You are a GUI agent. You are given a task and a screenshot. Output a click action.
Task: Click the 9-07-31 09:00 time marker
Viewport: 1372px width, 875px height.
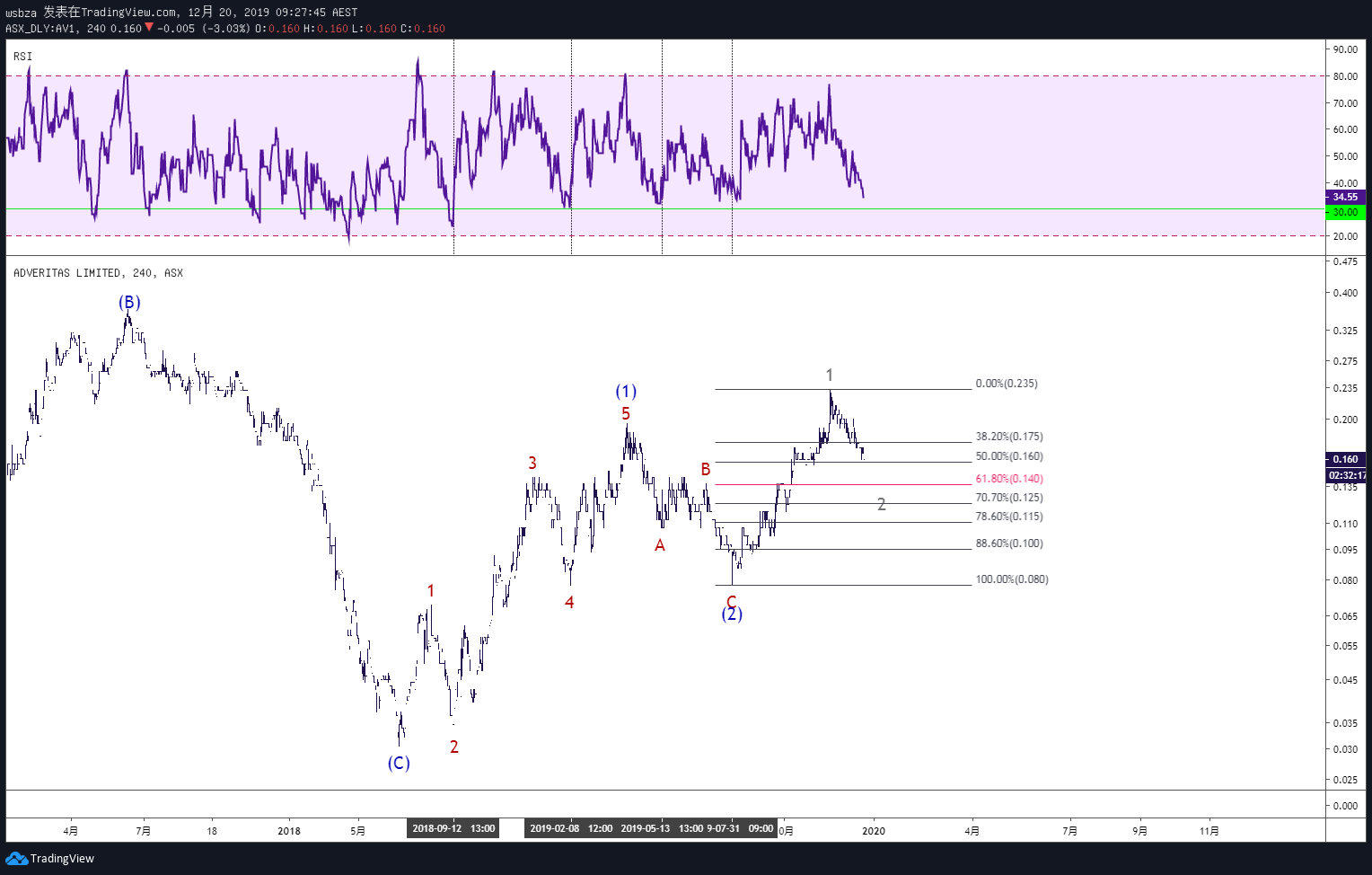pos(741,828)
